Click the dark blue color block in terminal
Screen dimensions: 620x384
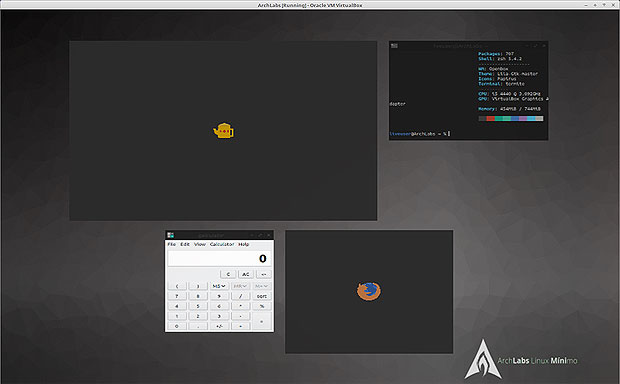[515, 119]
